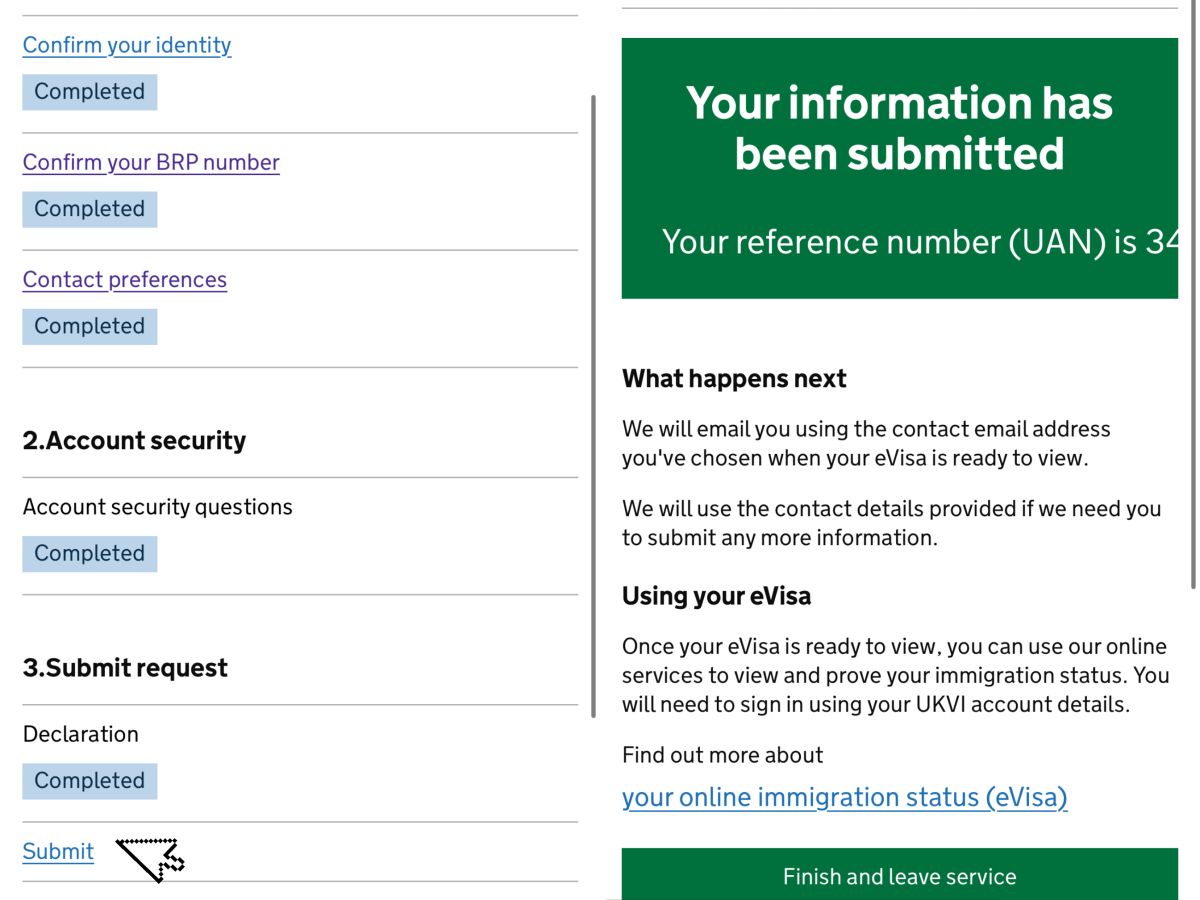Click the right panel vertical scrollbar
This screenshot has width=1200, height=900.
tap(1194, 295)
